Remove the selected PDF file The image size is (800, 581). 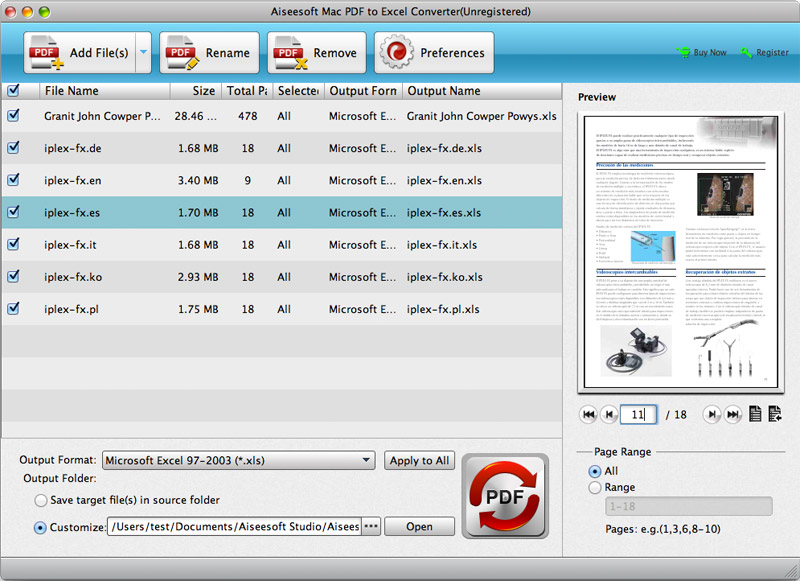tap(316, 52)
